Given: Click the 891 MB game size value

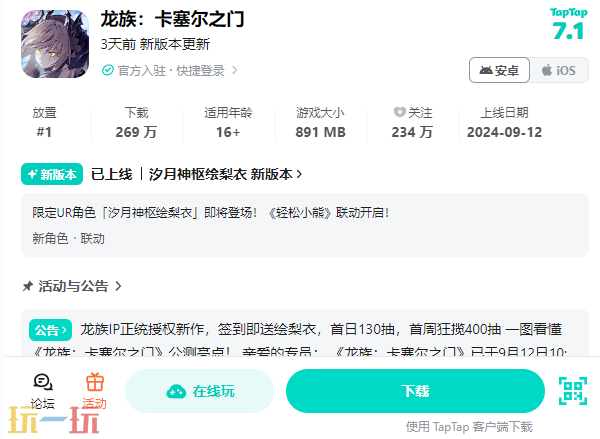Looking at the screenshot, I should click(x=320, y=132).
